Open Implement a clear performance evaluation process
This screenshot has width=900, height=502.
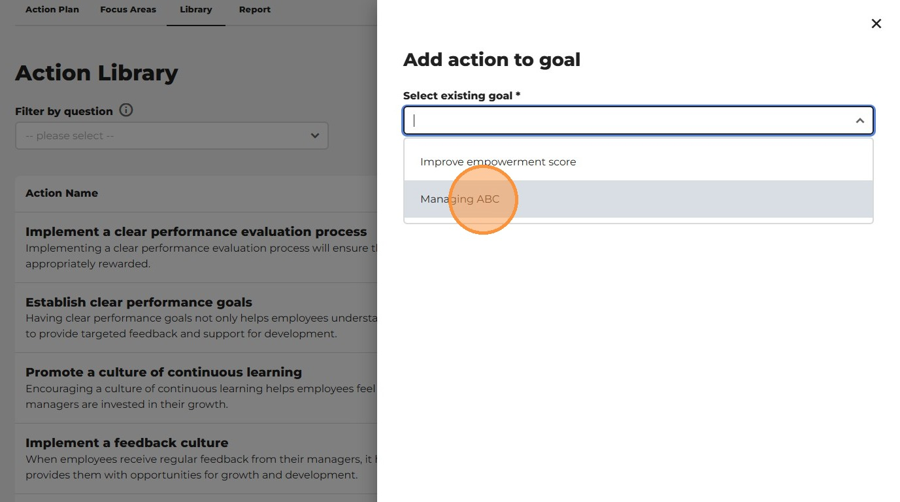[196, 232]
